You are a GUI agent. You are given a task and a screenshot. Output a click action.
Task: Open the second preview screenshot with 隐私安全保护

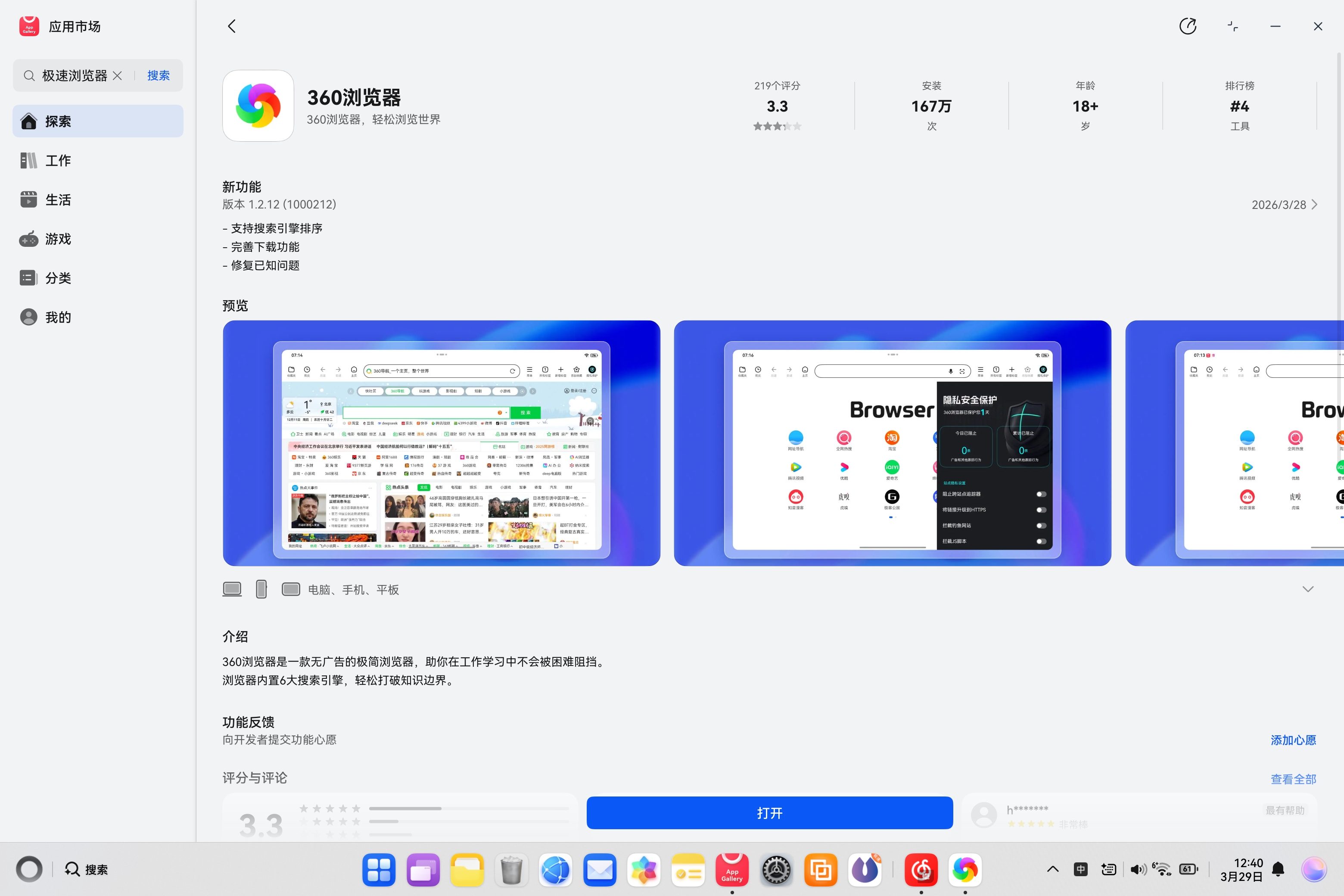[x=892, y=443]
